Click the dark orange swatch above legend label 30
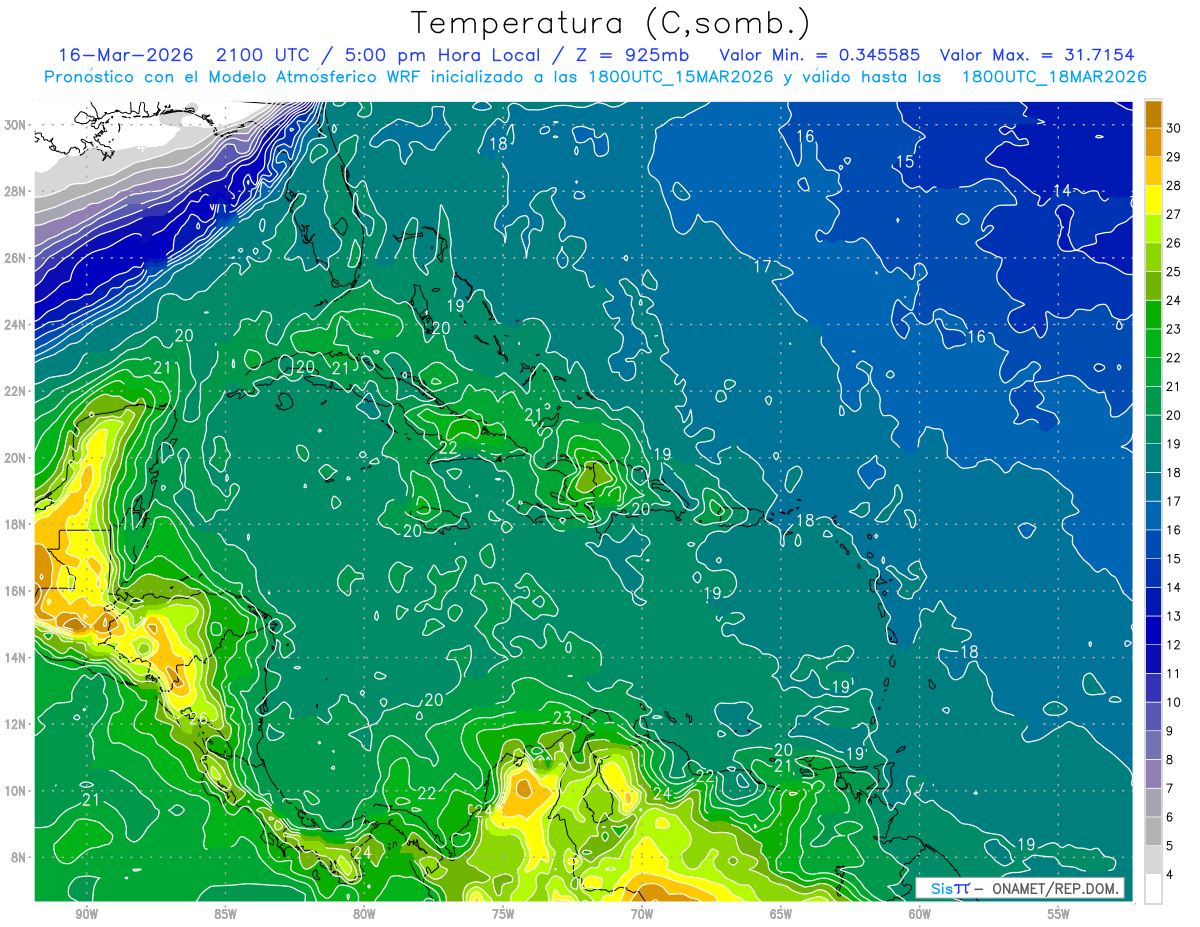The image size is (1200, 927). (1153, 113)
